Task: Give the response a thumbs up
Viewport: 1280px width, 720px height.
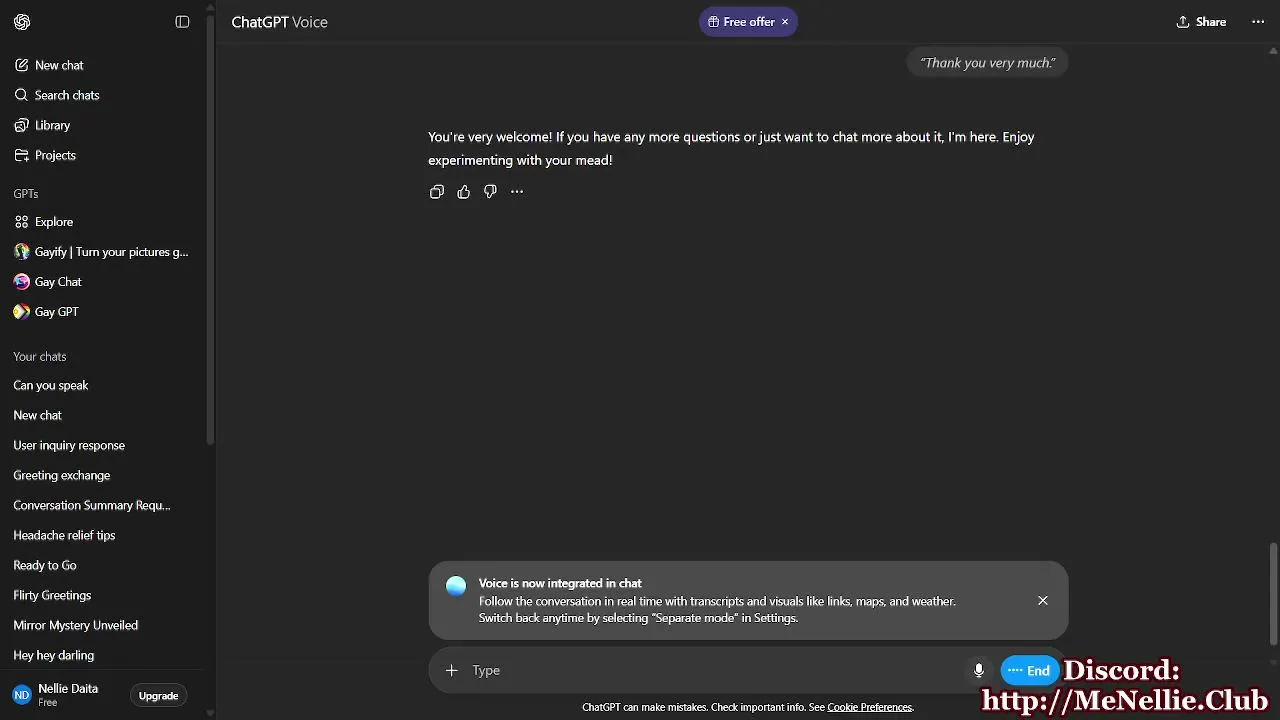Action: point(463,192)
